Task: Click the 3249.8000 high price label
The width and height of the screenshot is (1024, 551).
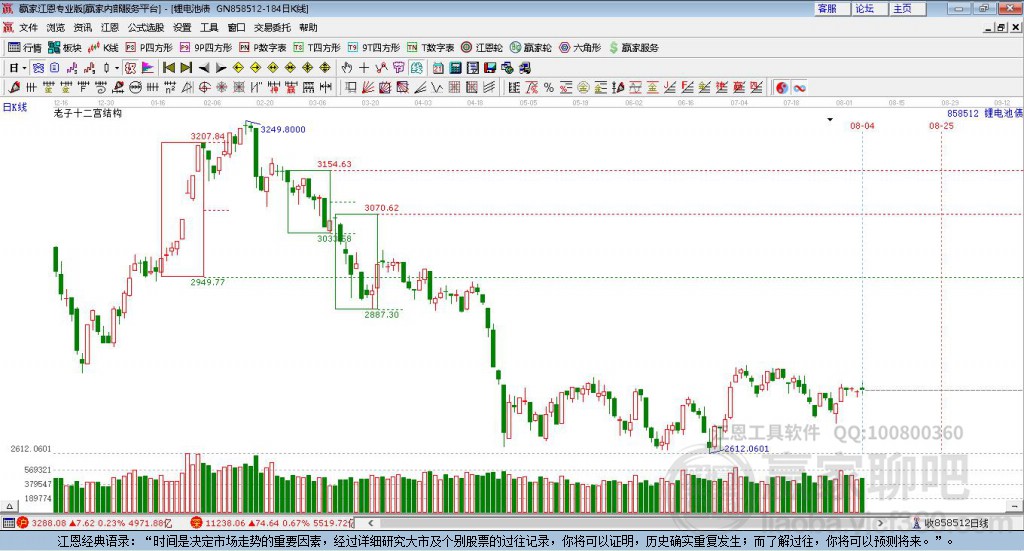Action: [x=283, y=129]
